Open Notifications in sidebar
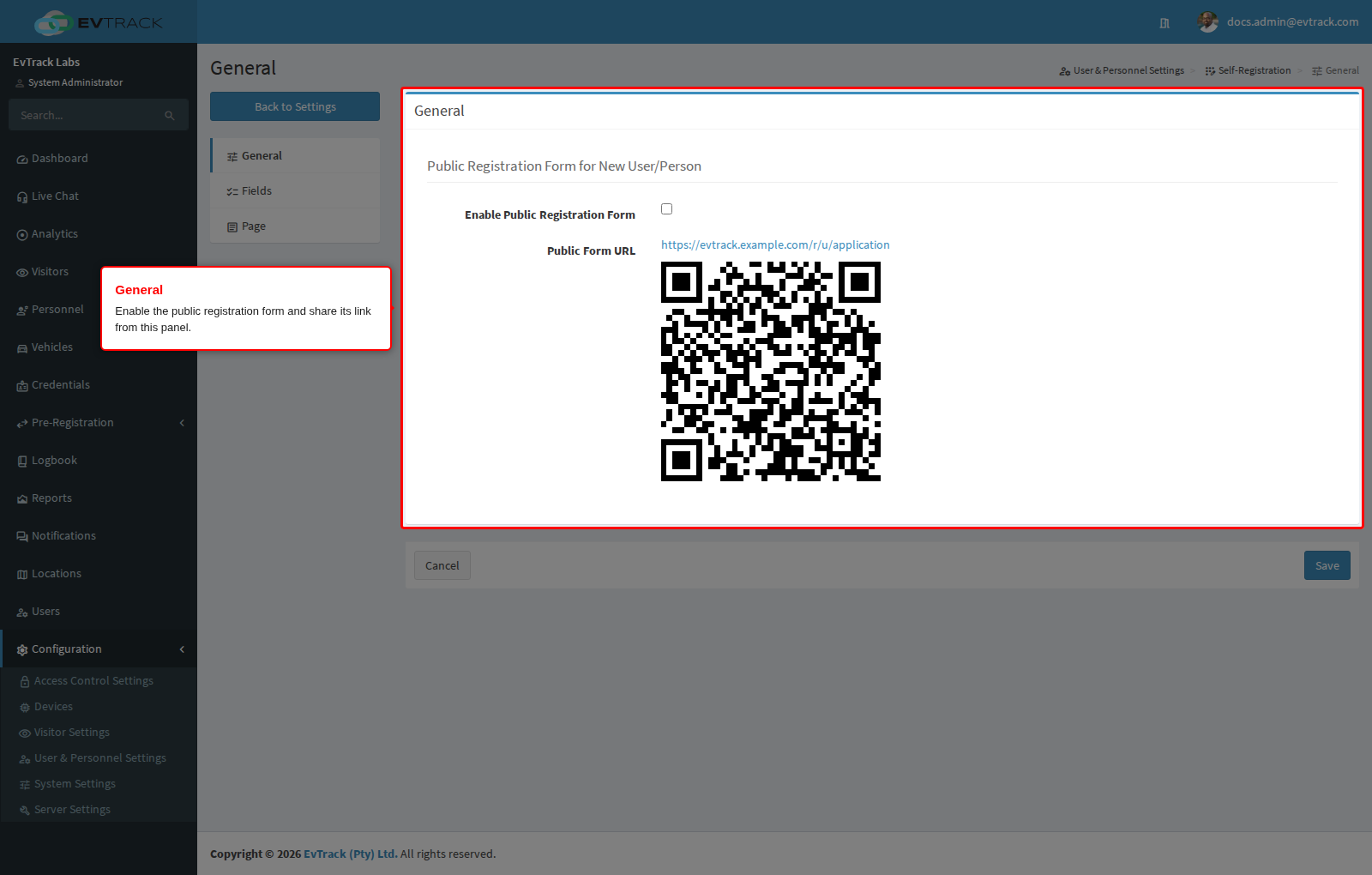The width and height of the screenshot is (1372, 875). pos(99,536)
